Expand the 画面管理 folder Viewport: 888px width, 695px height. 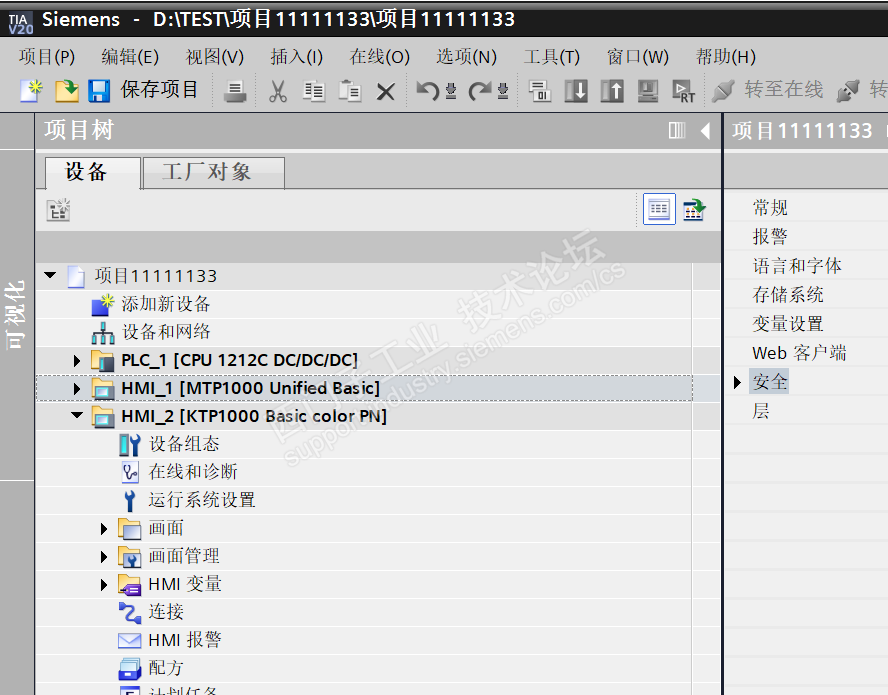(104, 557)
